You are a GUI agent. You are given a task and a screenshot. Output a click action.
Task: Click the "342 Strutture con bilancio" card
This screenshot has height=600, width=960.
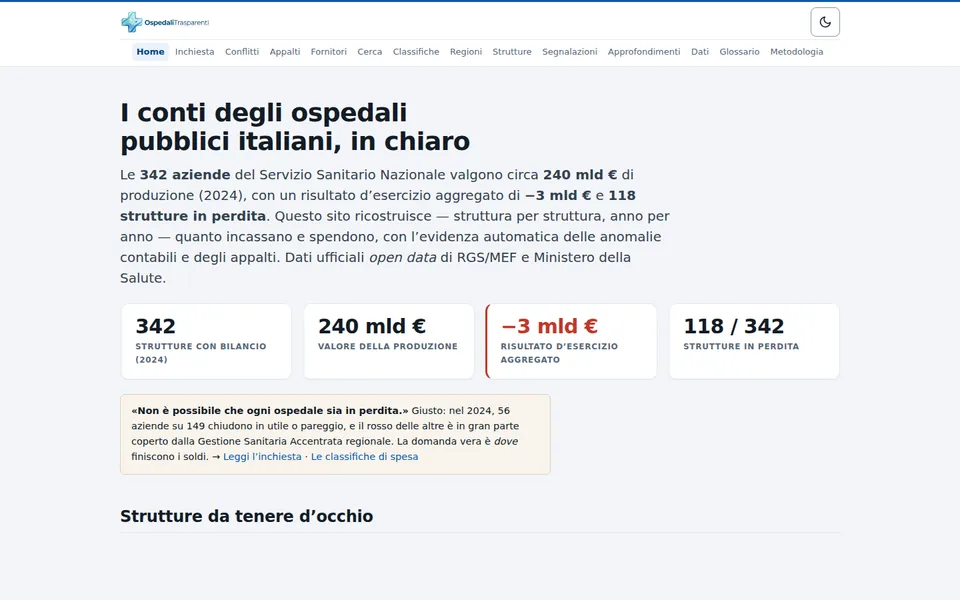(206, 342)
